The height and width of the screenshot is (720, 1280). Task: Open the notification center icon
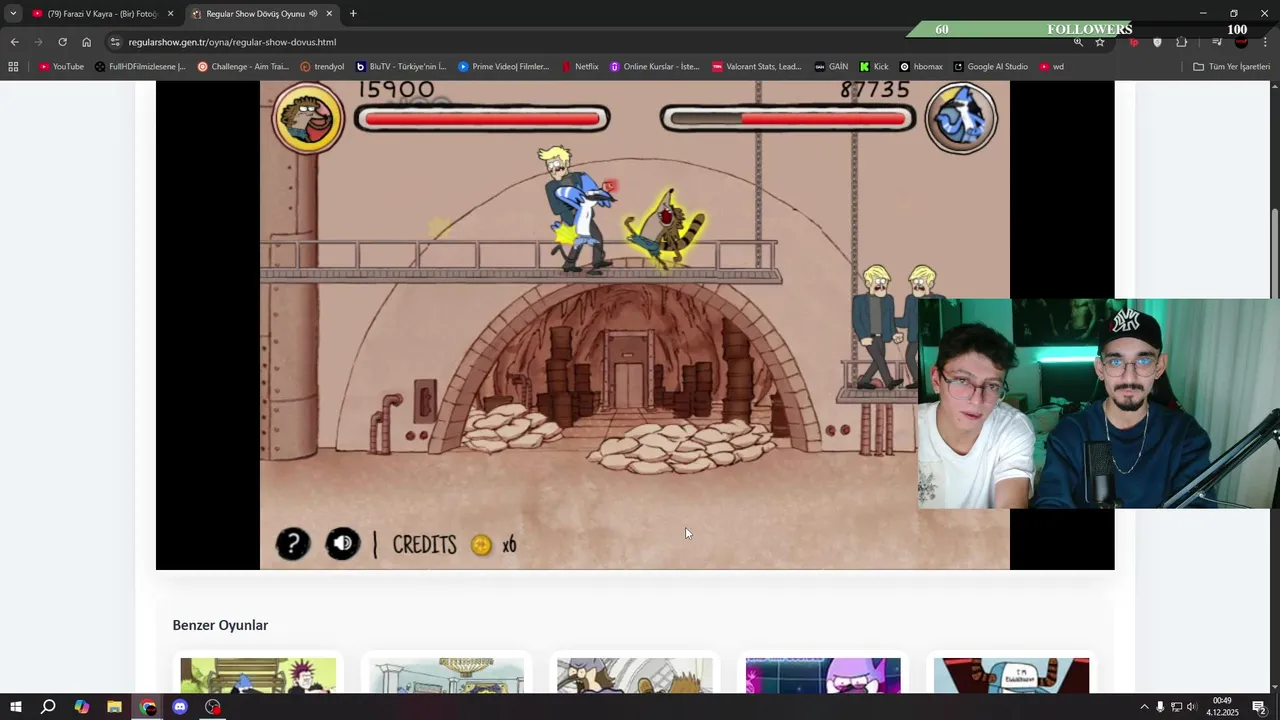click(1259, 707)
